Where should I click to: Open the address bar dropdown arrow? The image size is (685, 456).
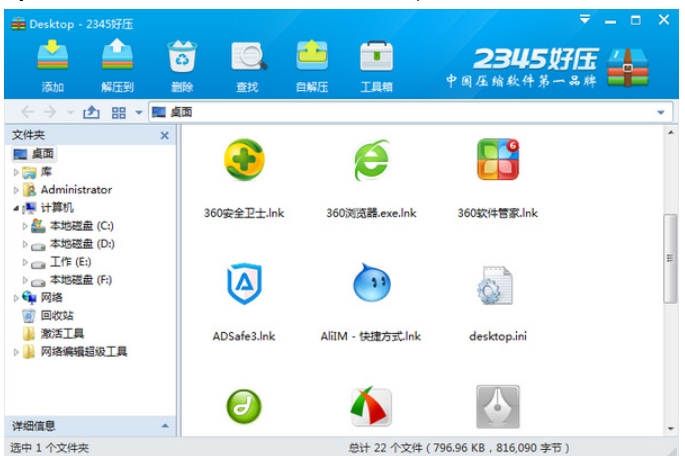coord(661,113)
